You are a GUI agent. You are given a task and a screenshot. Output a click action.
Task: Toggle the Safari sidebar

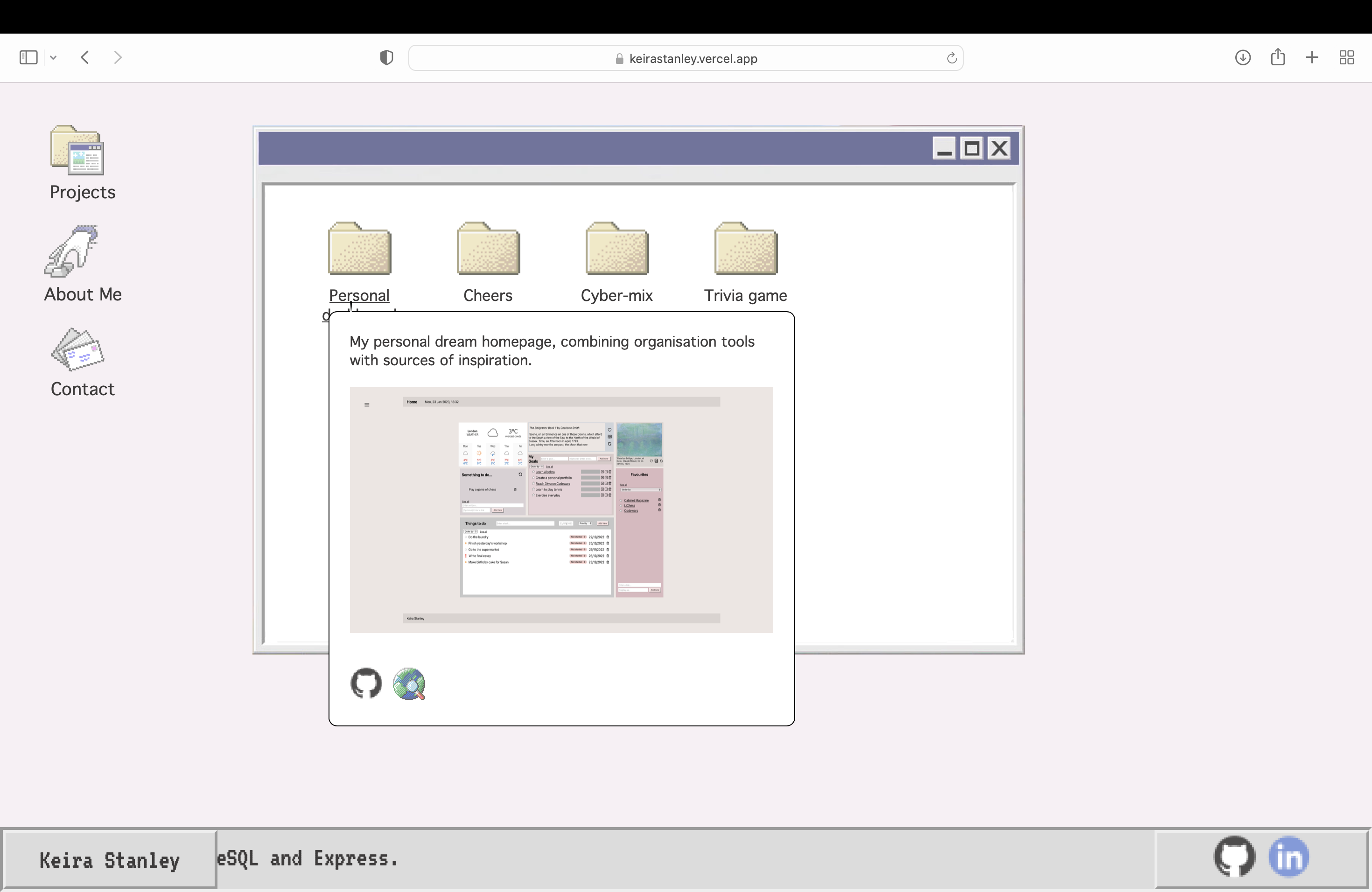coord(28,58)
